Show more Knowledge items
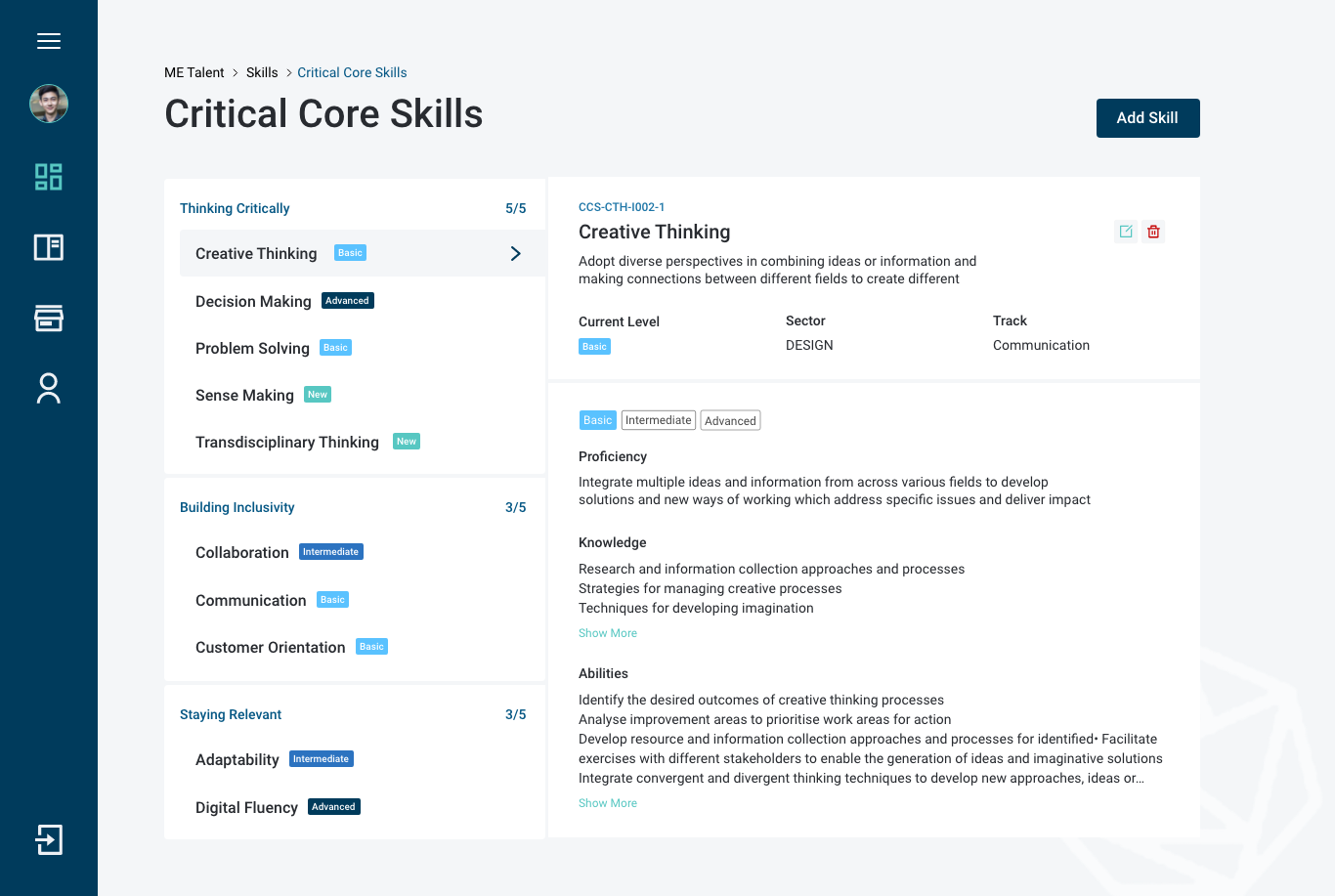Viewport: 1335px width, 896px height. tap(608, 633)
